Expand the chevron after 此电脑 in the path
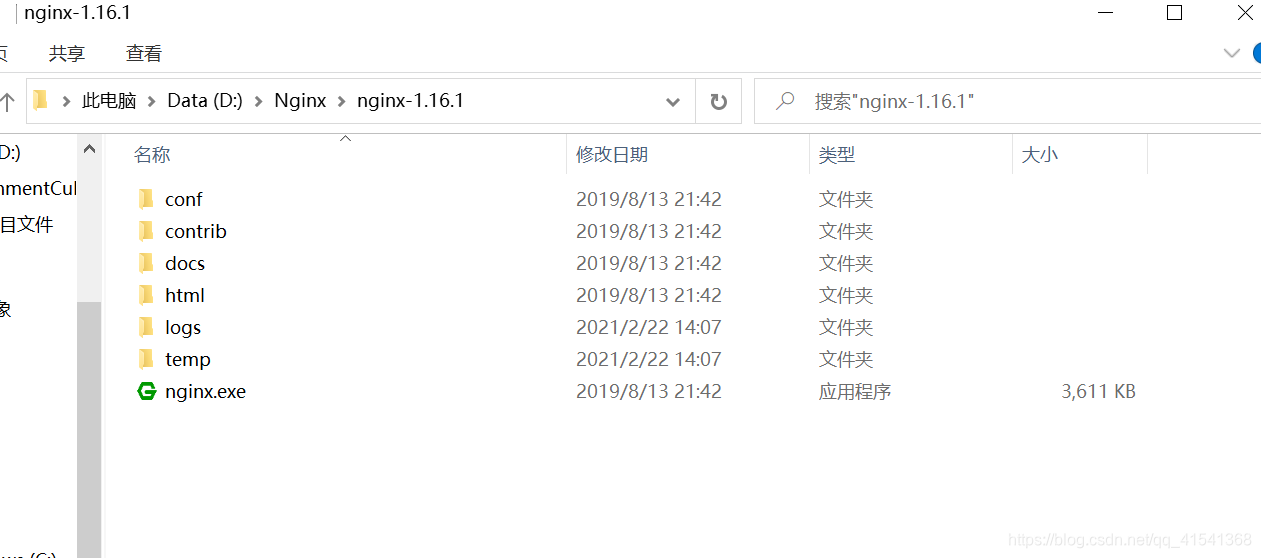Viewport: 1261px width, 558px height. (153, 101)
